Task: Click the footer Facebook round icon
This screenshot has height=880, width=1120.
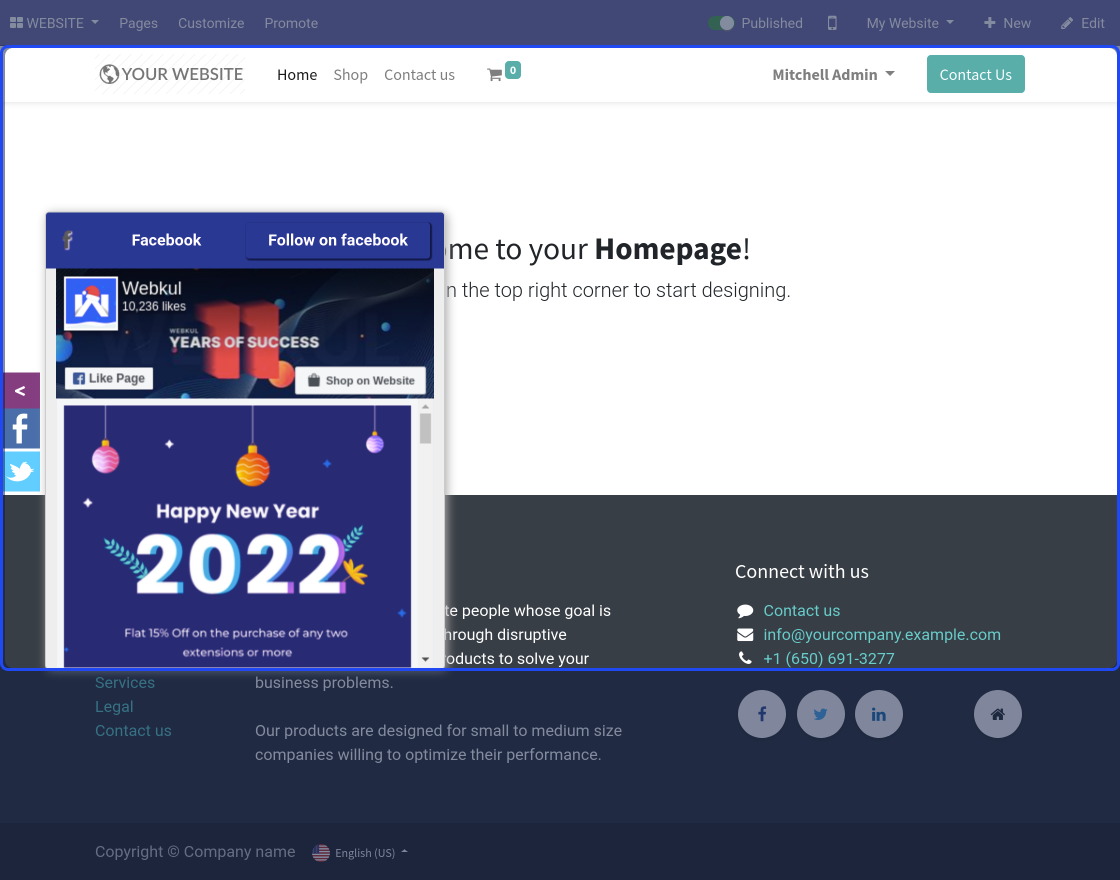Action: point(761,714)
